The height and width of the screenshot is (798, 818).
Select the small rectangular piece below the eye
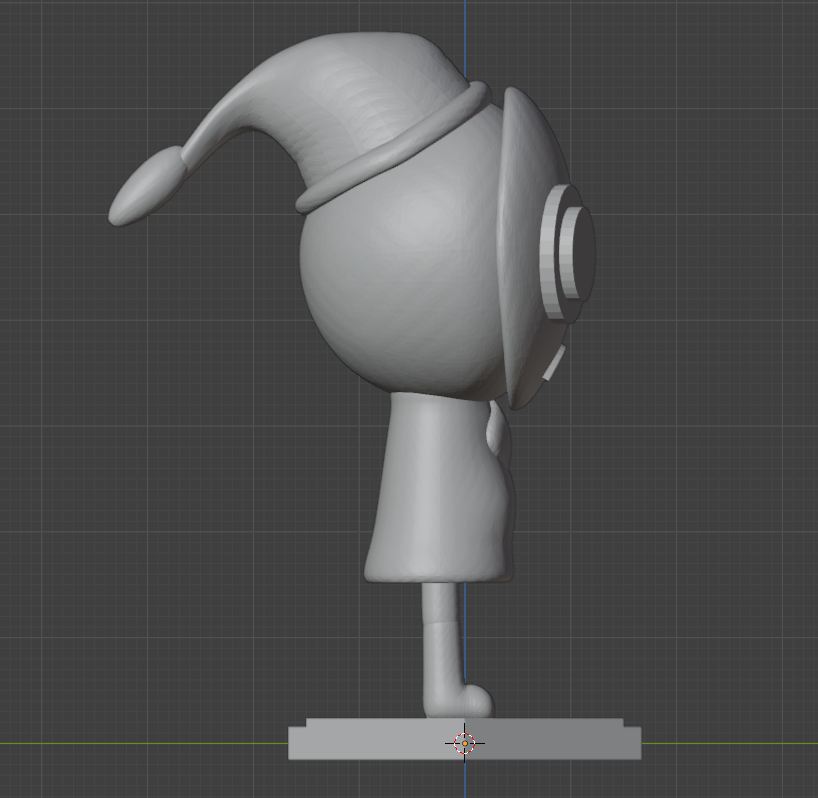pos(554,364)
